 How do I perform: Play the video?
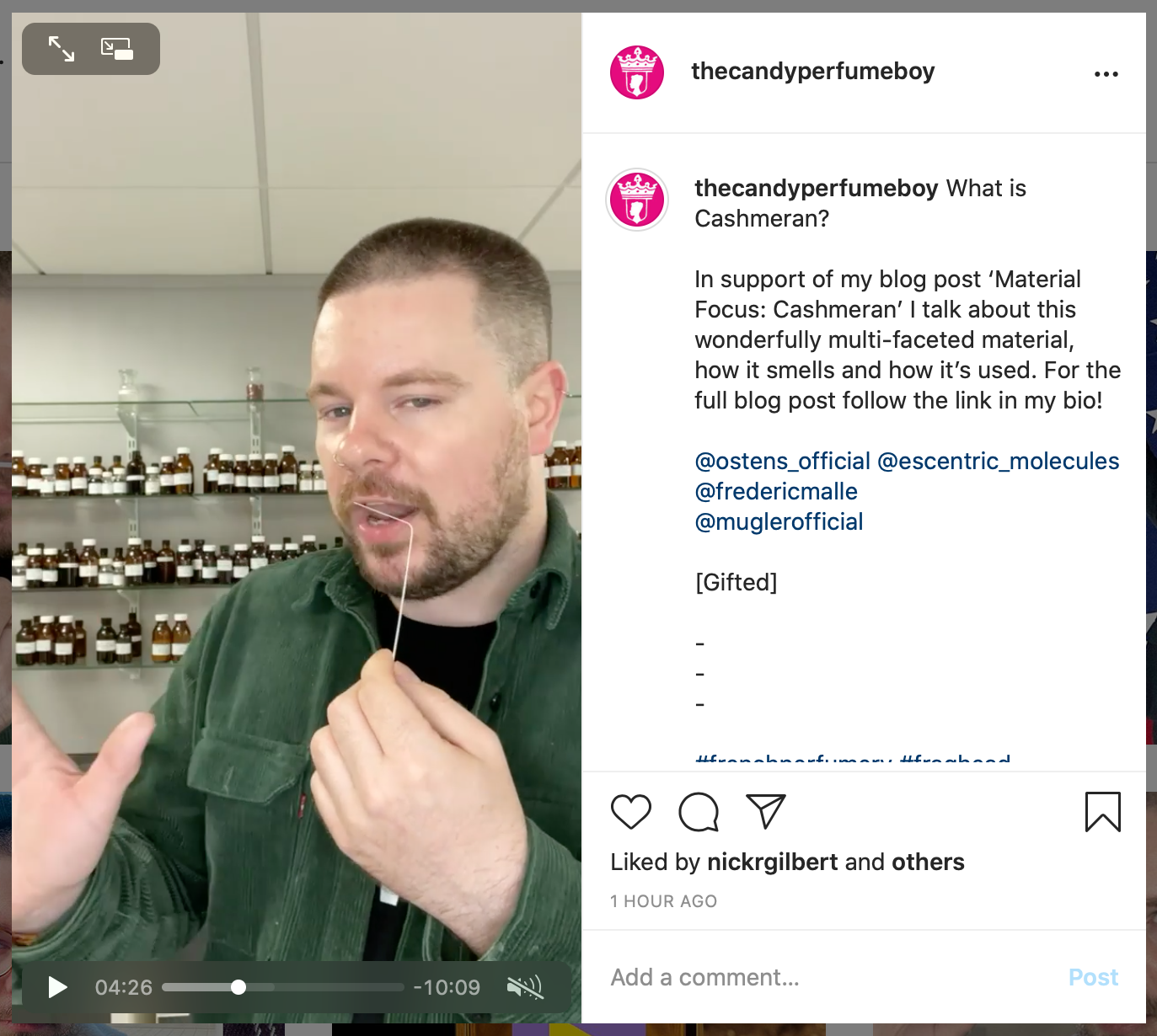(x=57, y=987)
